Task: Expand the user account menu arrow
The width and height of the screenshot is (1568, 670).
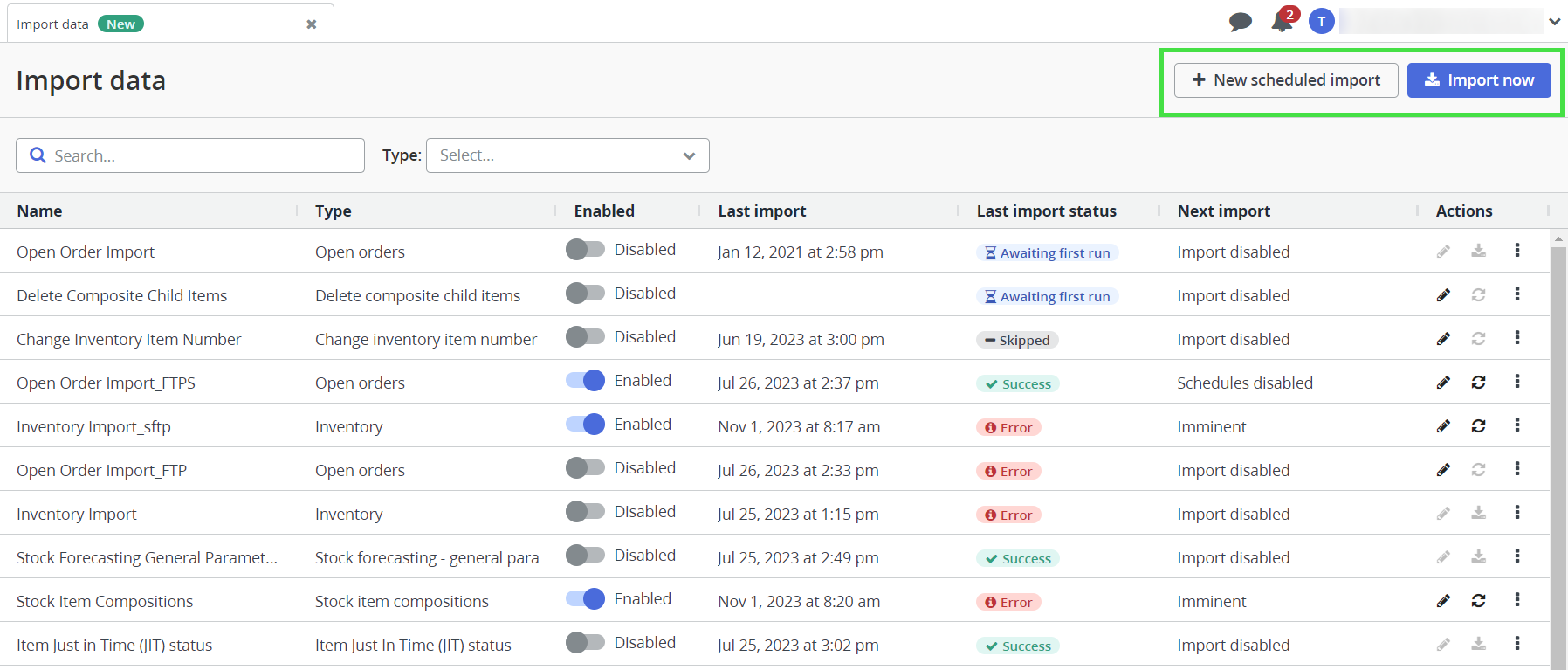Action: (1554, 22)
